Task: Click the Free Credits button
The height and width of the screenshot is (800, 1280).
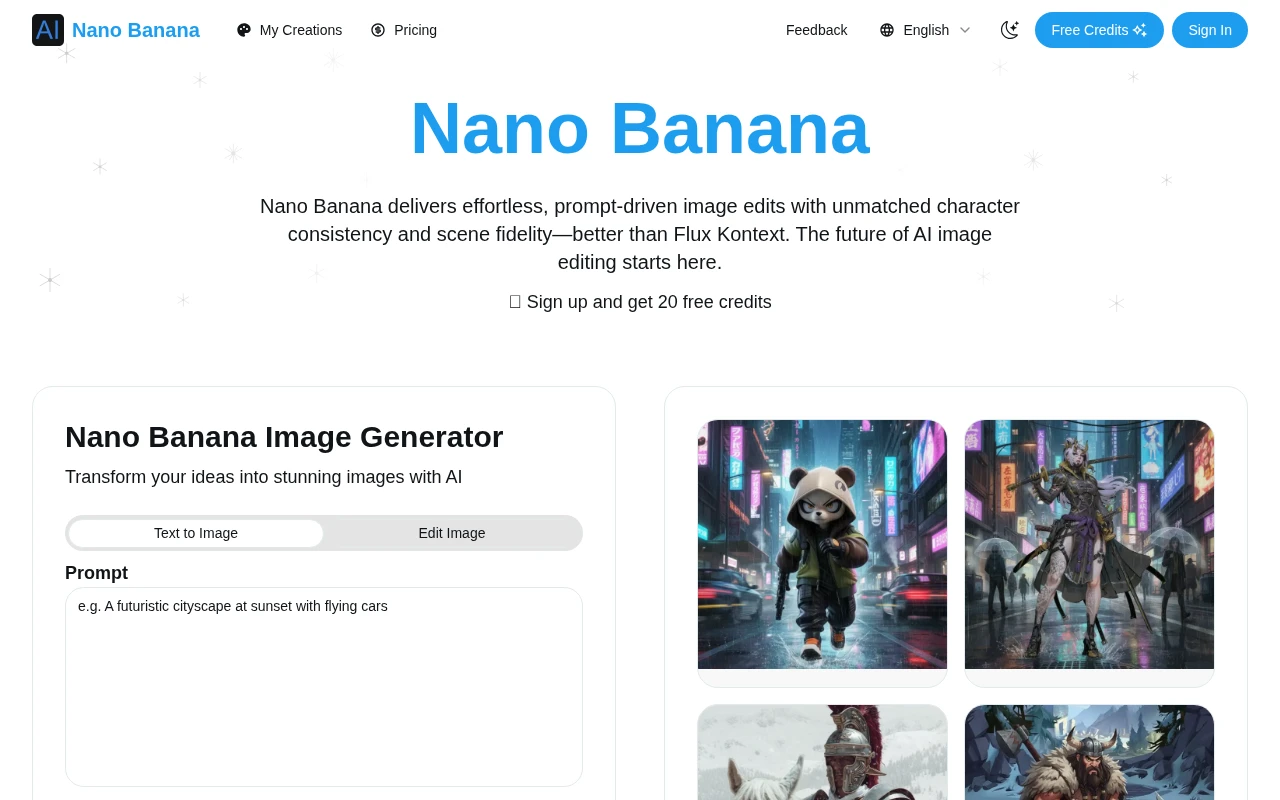Action: pos(1099,30)
